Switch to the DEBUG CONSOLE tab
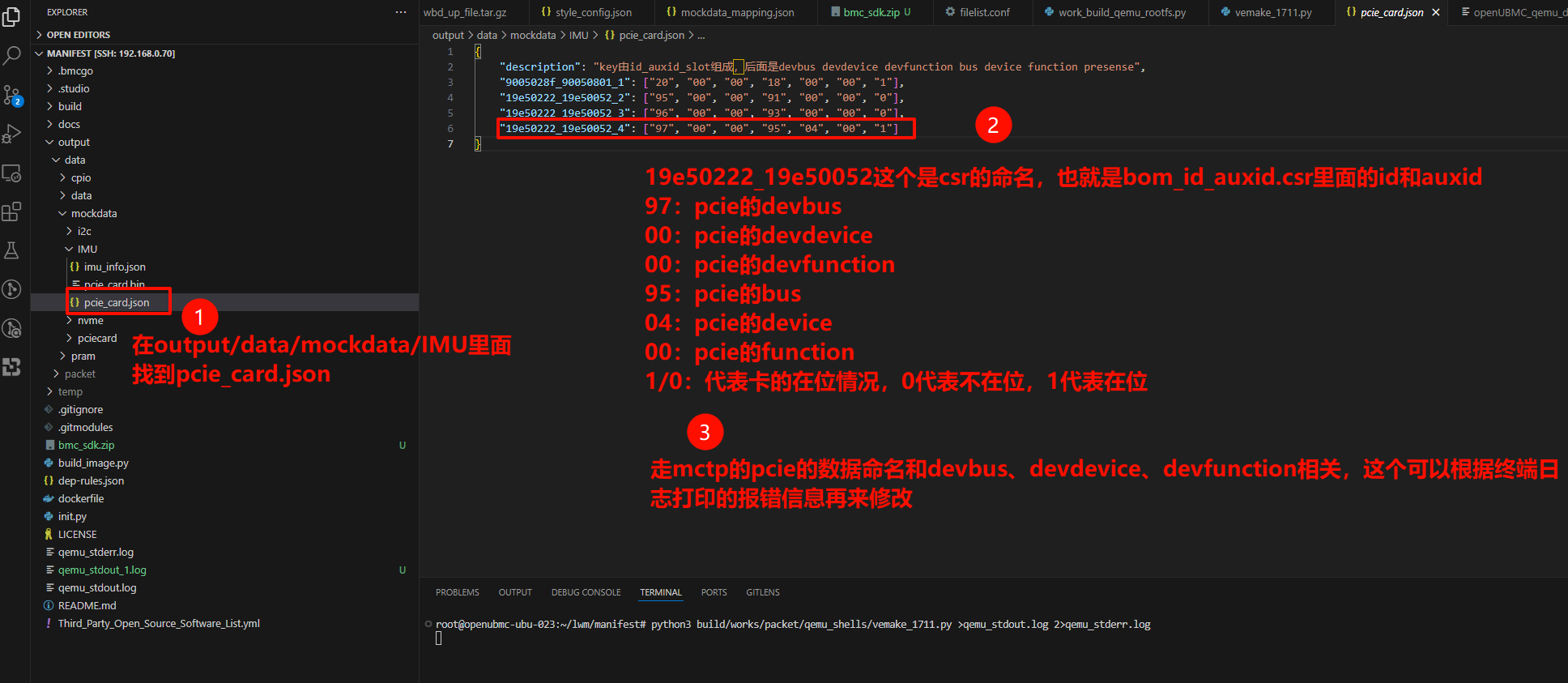This screenshot has width=1568, height=683. 586,592
